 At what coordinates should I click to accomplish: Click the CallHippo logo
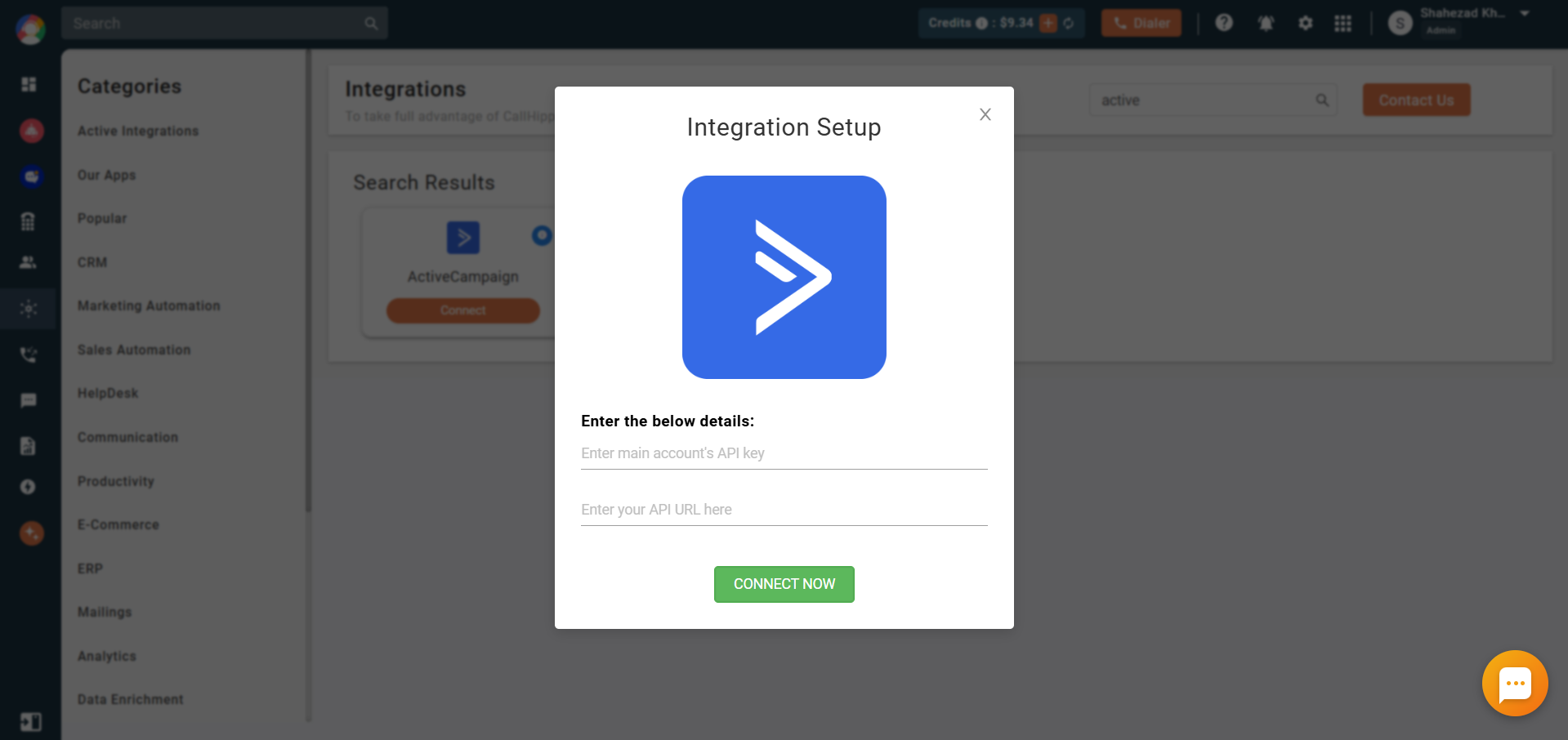coord(30,29)
